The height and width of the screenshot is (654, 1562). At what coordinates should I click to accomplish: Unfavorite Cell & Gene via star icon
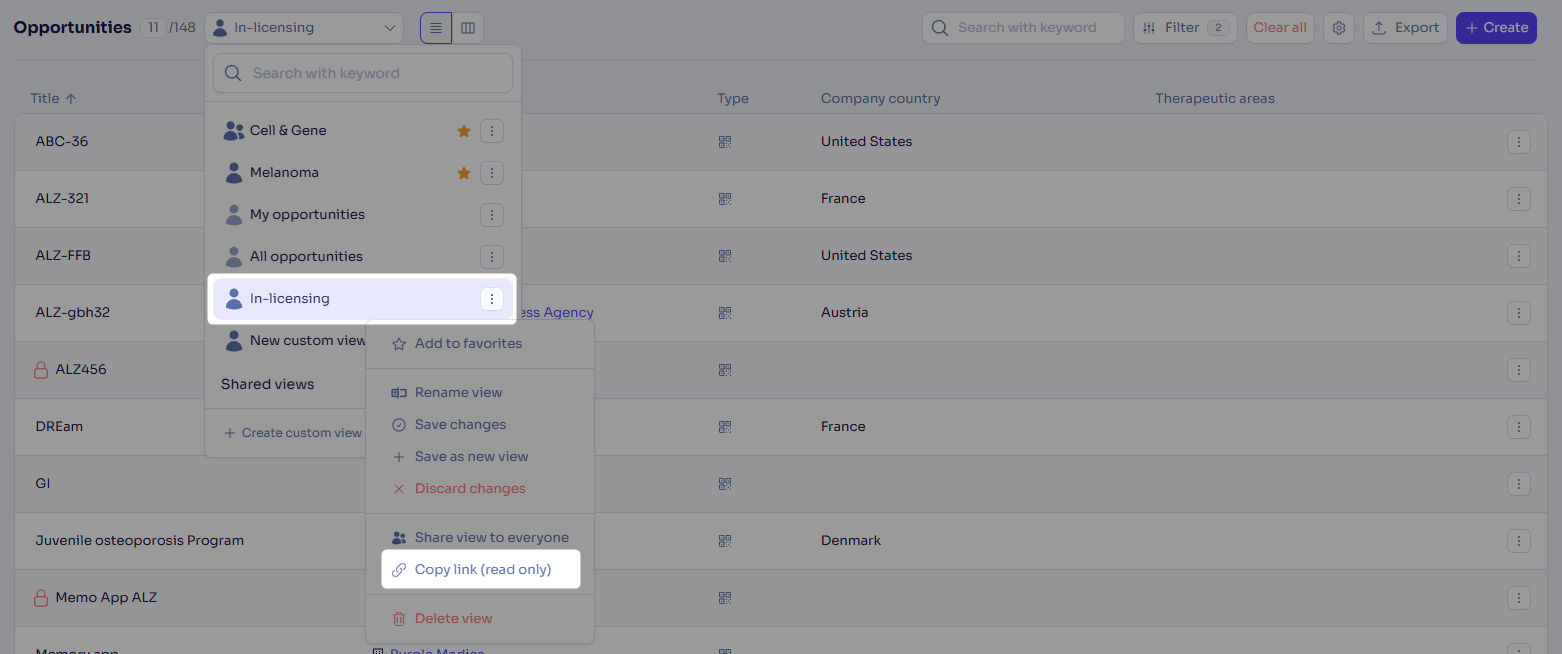click(464, 131)
